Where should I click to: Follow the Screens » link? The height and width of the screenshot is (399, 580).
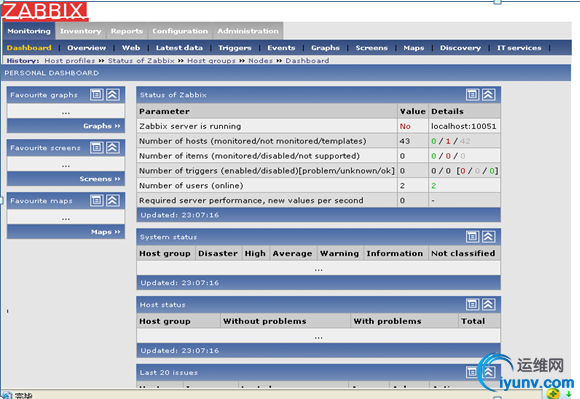(x=100, y=179)
